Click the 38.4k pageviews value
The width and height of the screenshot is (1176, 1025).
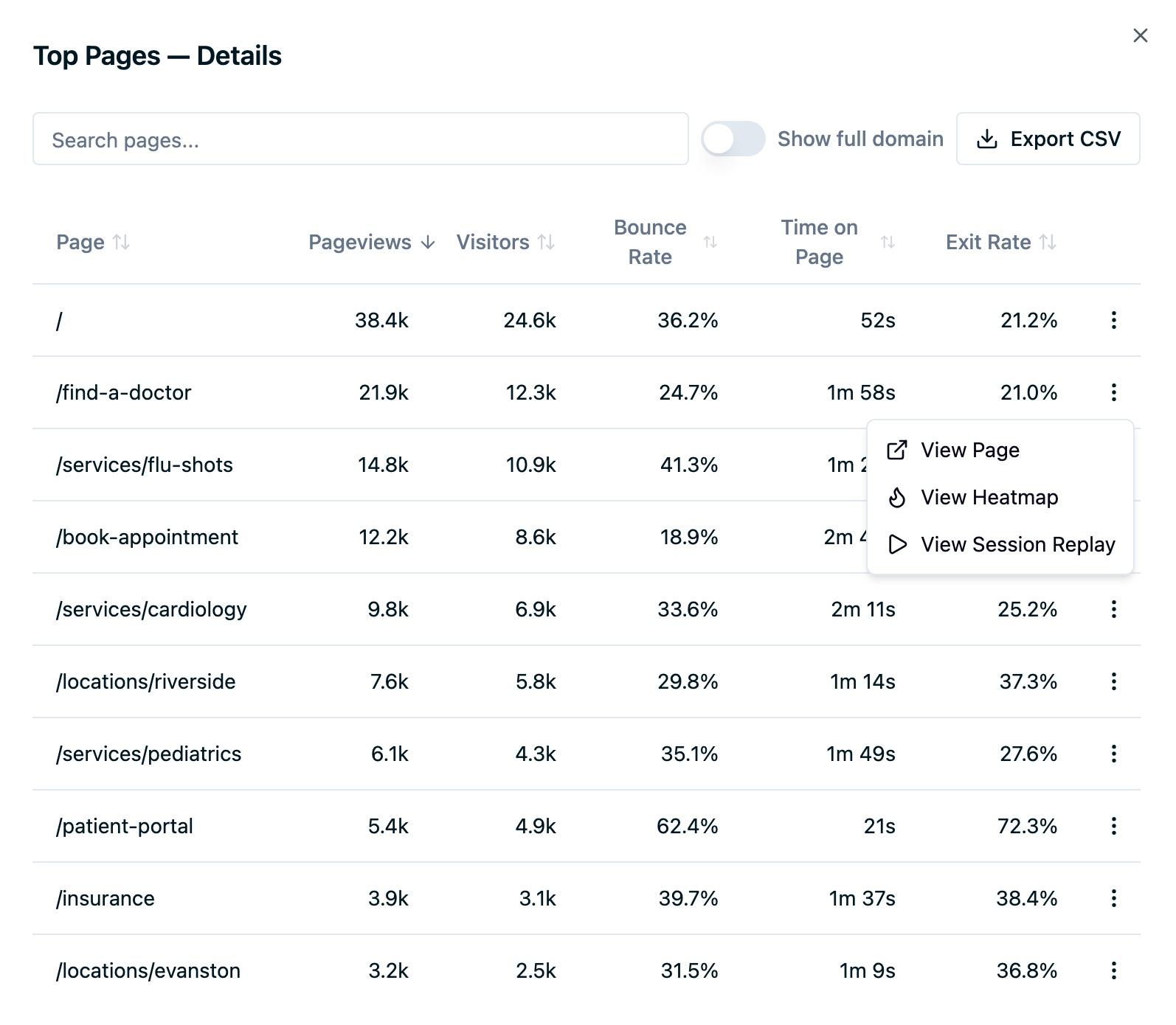pos(381,320)
